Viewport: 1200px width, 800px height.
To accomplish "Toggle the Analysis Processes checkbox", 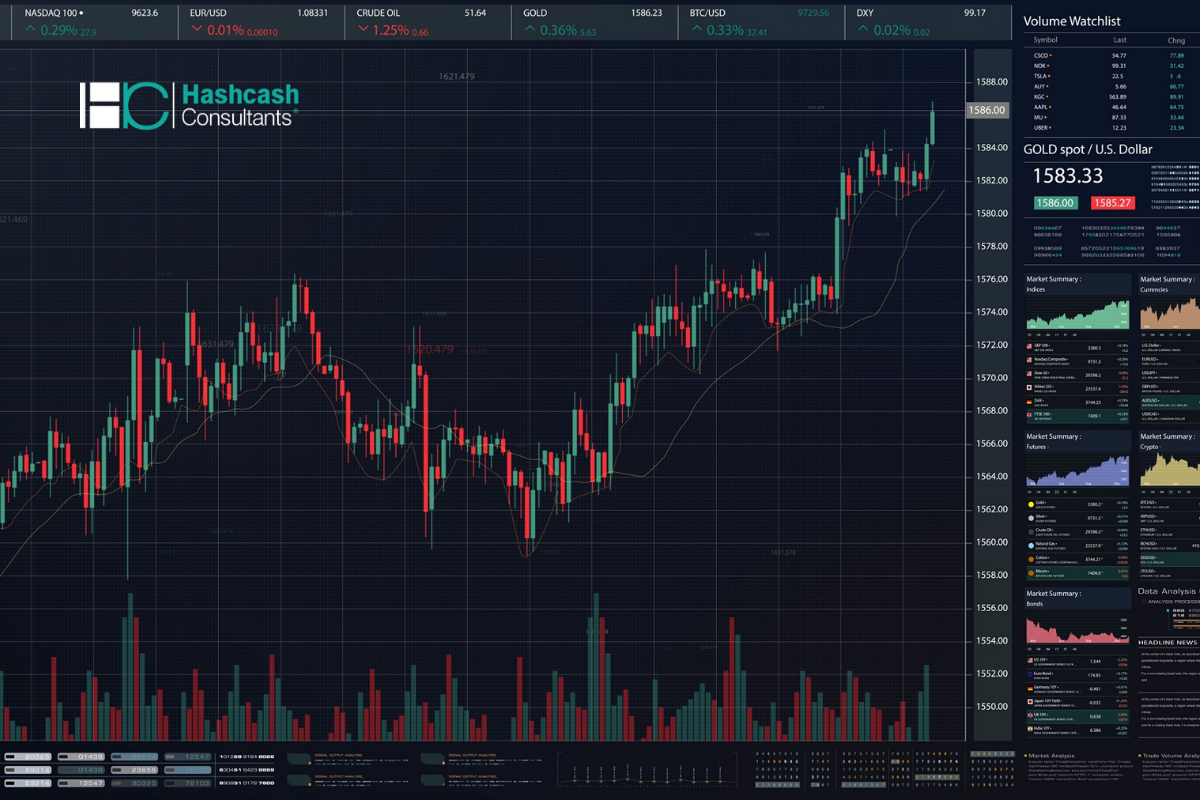I will (x=1143, y=602).
